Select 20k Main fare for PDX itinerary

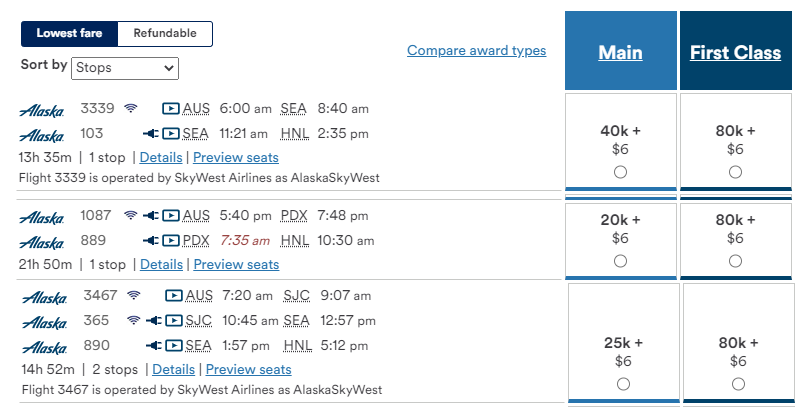620,261
